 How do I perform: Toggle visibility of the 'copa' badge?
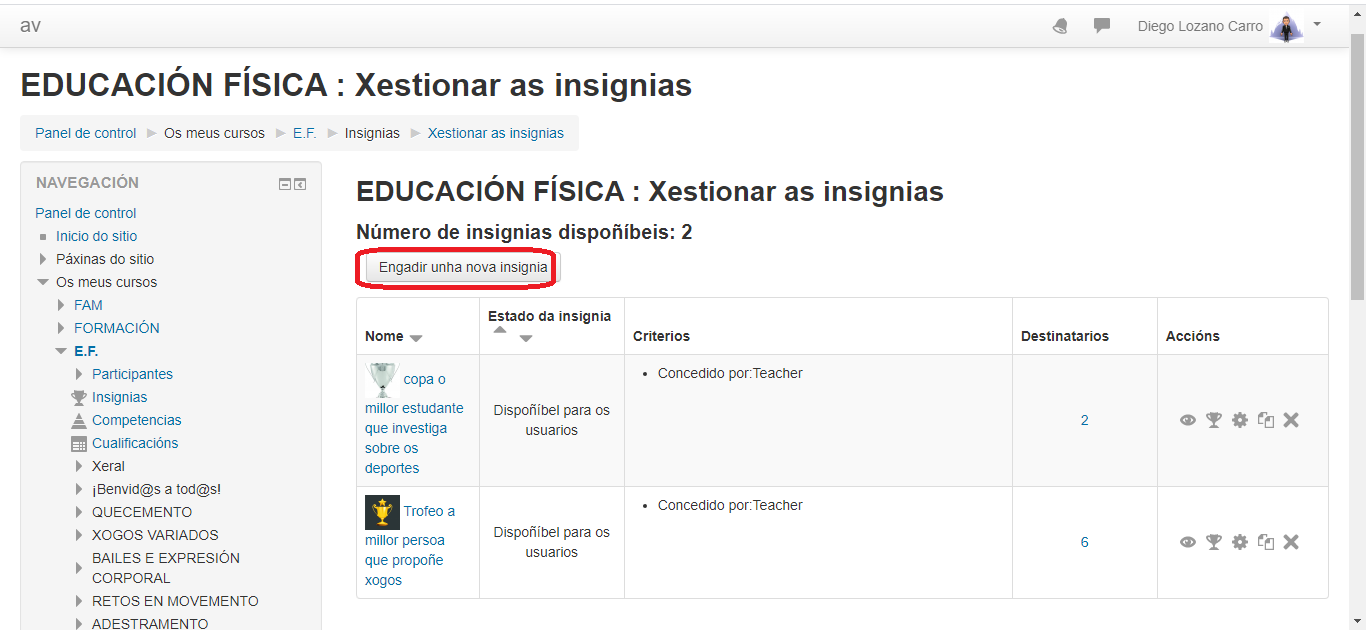(x=1188, y=420)
